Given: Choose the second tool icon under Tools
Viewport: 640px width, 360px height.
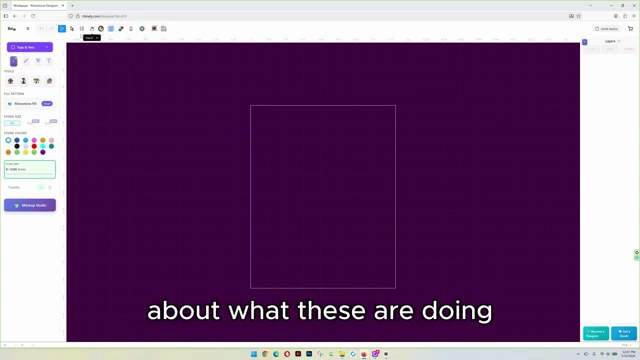Looking at the screenshot, I should (x=24, y=81).
